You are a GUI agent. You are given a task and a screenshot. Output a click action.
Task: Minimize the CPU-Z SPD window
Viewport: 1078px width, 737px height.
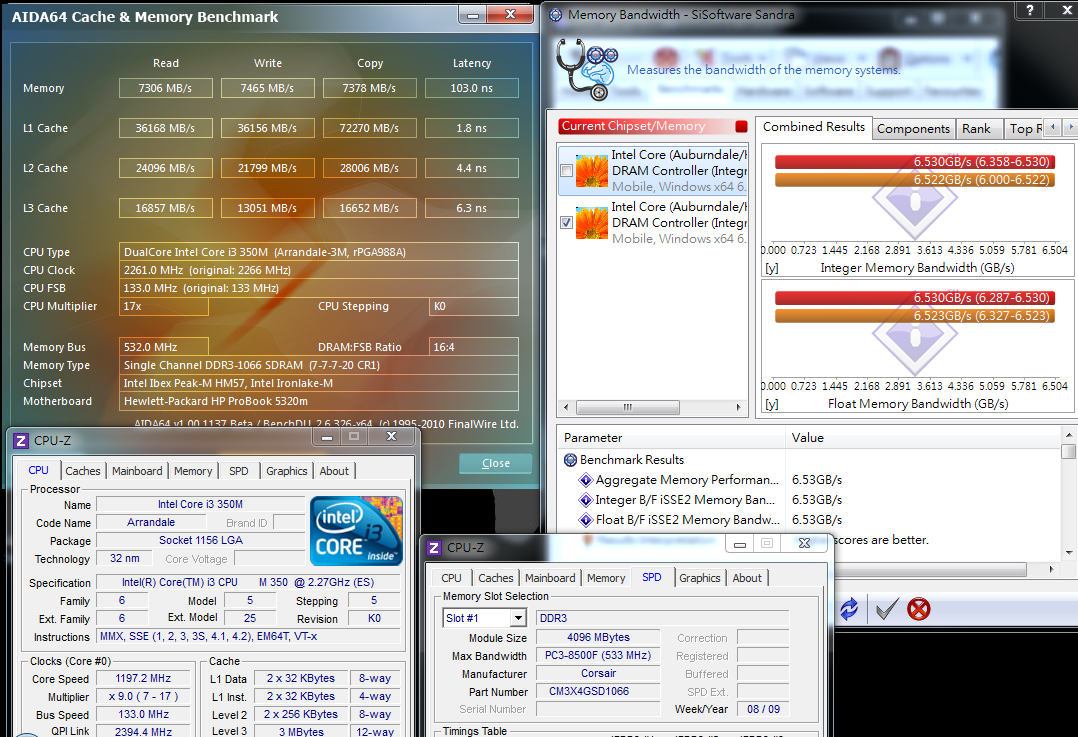(x=740, y=544)
